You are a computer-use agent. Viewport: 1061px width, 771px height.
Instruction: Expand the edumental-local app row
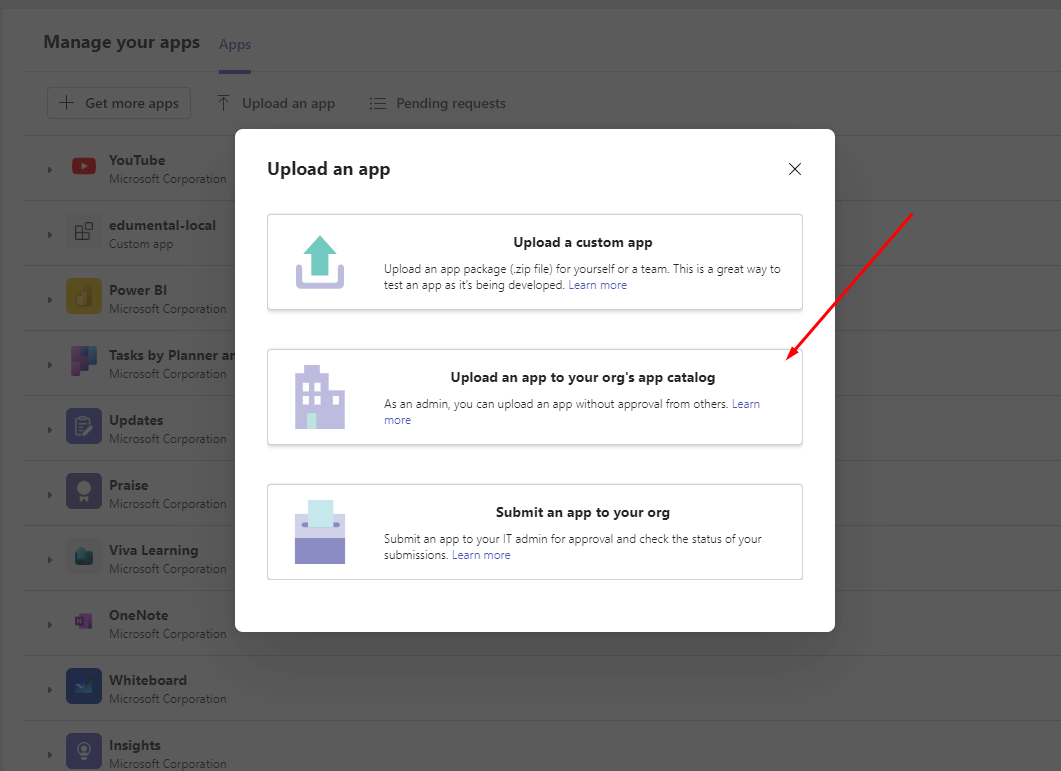[49, 234]
